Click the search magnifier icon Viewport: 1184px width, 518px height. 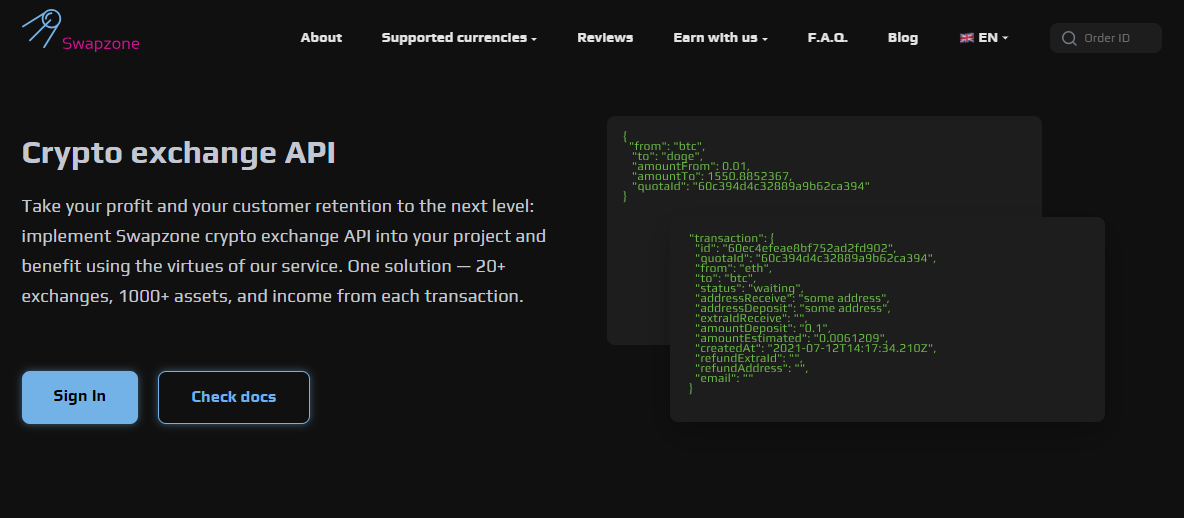point(1068,38)
